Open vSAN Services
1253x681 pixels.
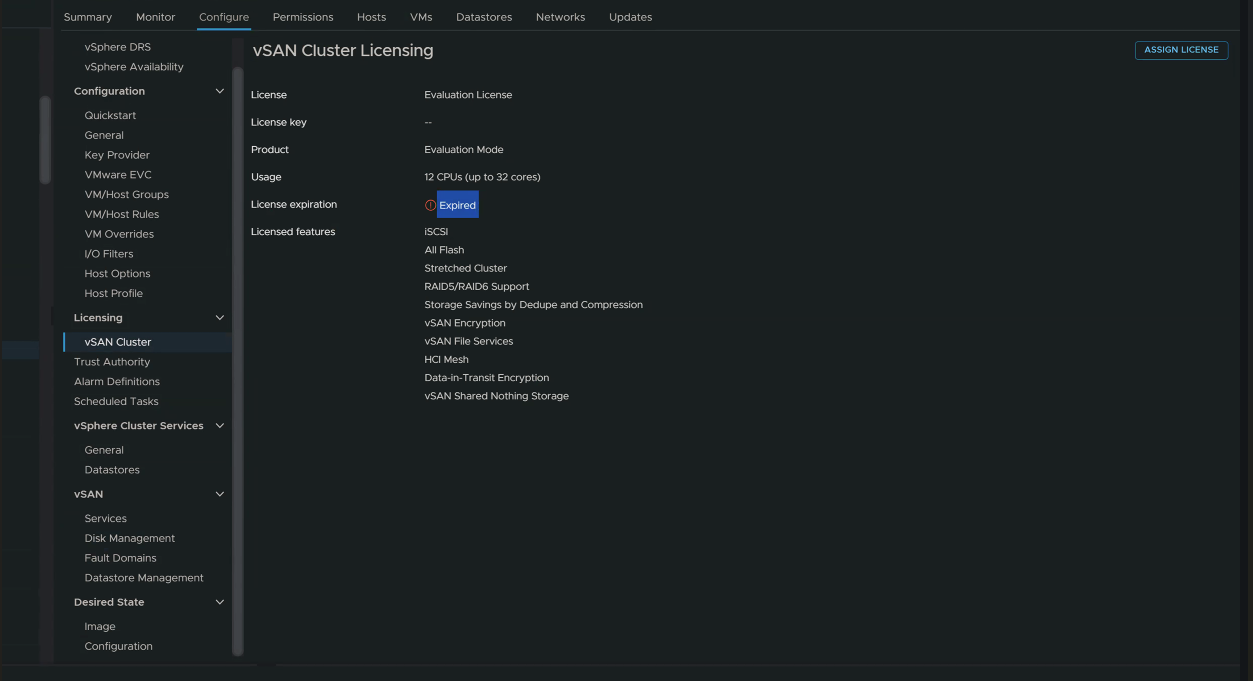click(106, 518)
